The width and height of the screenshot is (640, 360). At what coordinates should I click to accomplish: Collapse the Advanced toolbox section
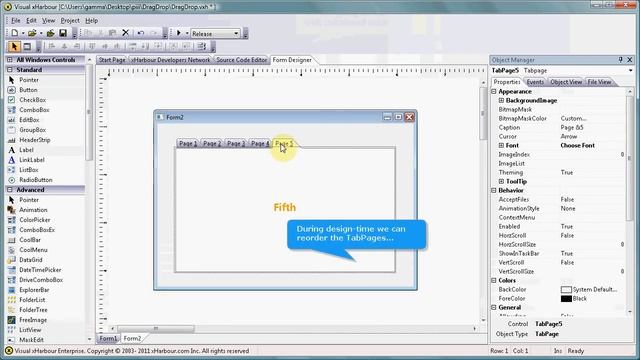[10, 190]
